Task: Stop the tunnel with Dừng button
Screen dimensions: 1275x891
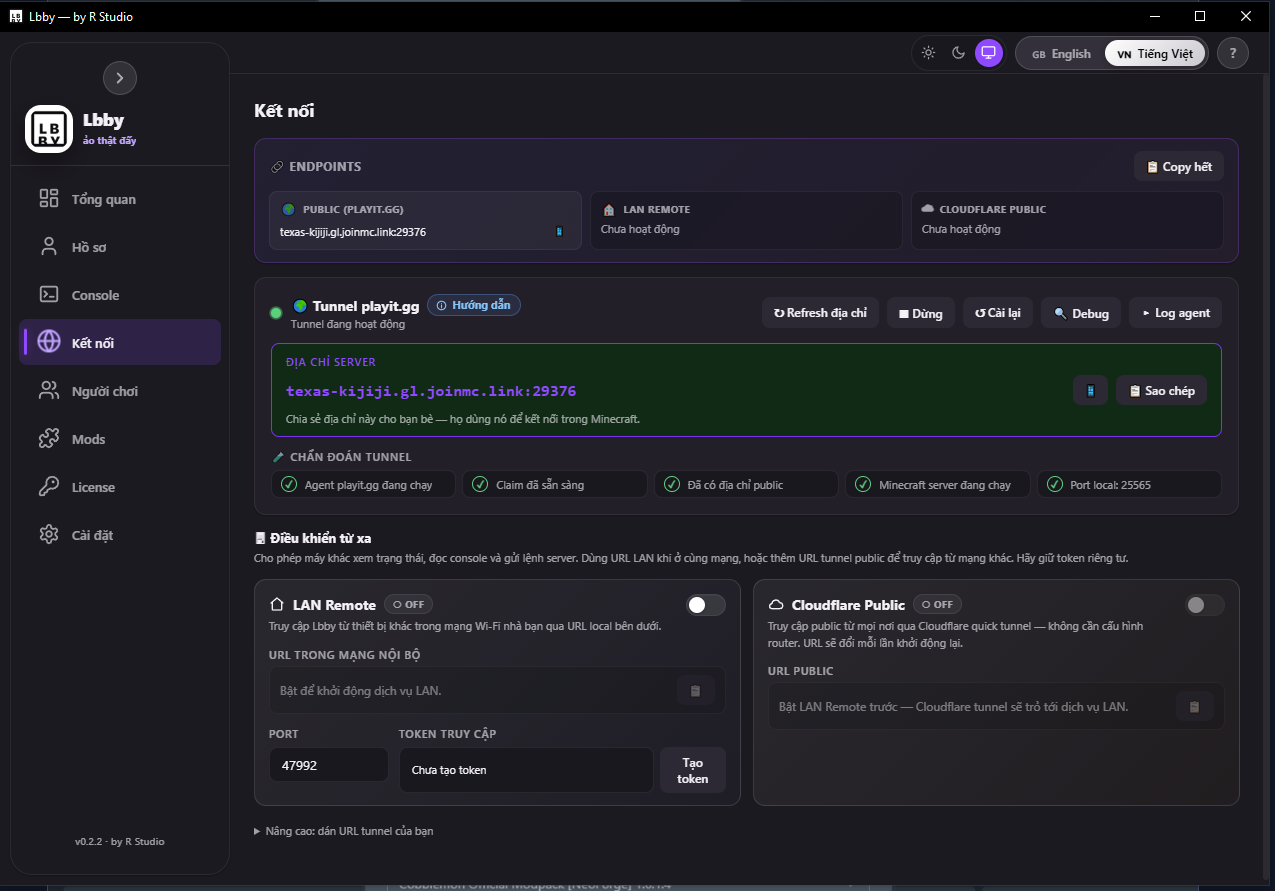Action: pyautogui.click(x=921, y=313)
